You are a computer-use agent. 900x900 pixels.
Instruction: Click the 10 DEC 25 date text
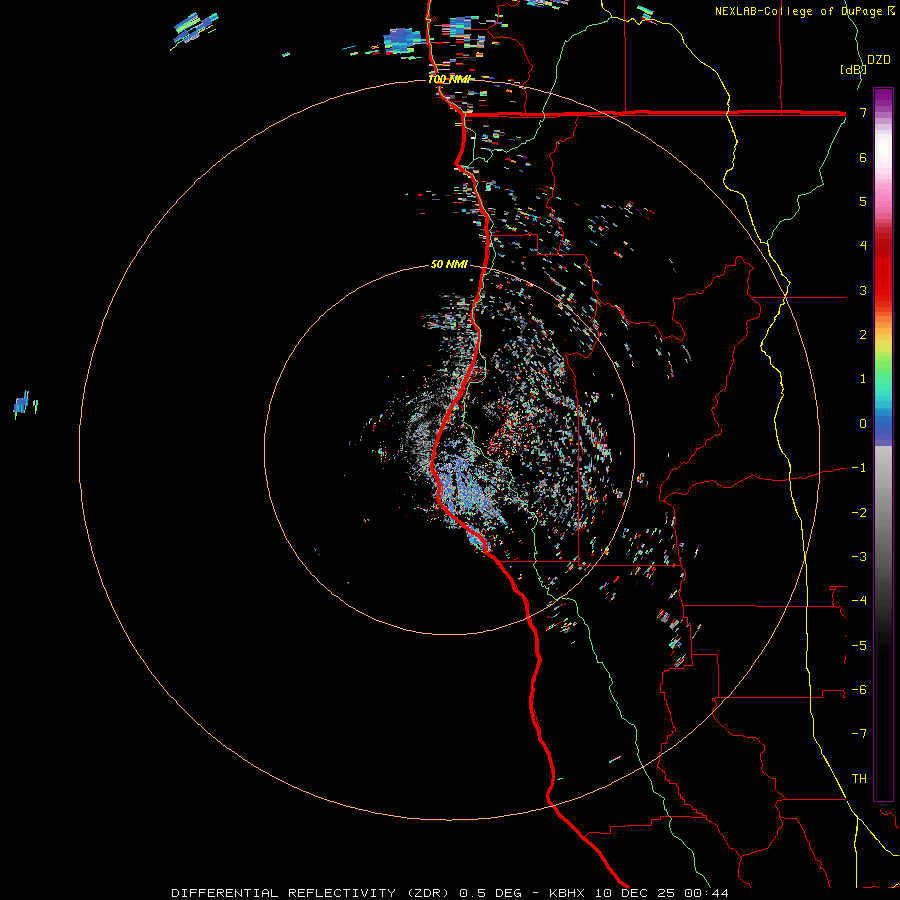pos(633,893)
